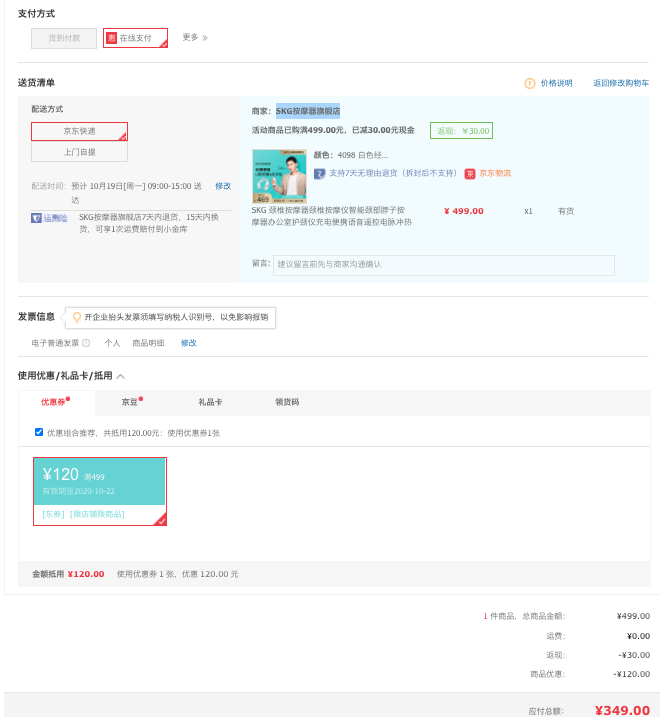Click 修改 in 发票信息 section
This screenshot has height=717, width=660.
coord(188,343)
